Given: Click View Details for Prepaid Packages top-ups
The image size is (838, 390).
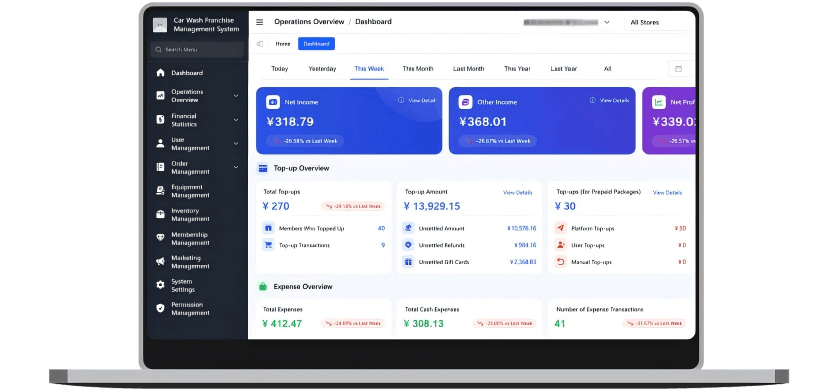Looking at the screenshot, I should 668,192.
